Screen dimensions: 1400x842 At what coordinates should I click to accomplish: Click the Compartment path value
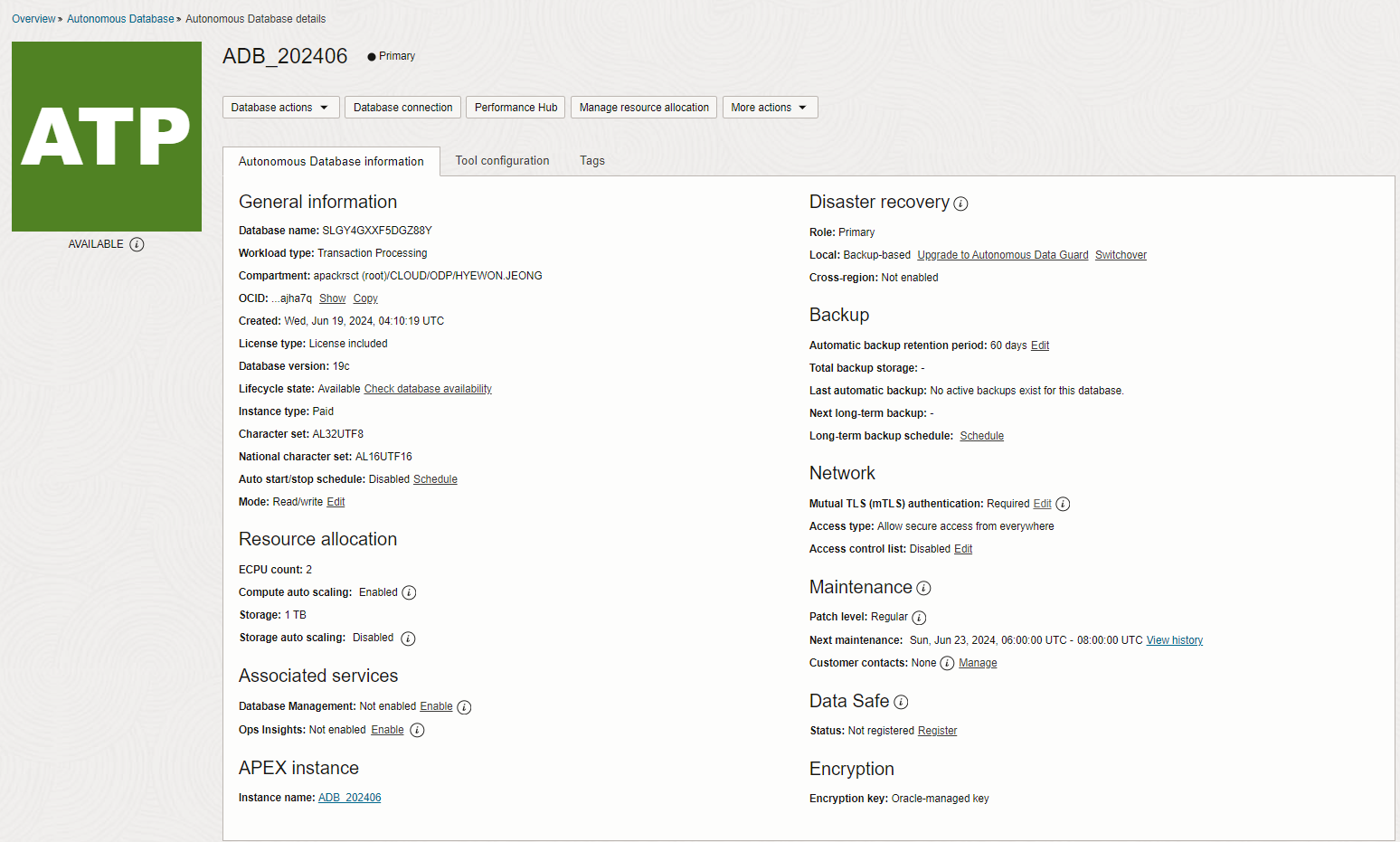coord(428,276)
